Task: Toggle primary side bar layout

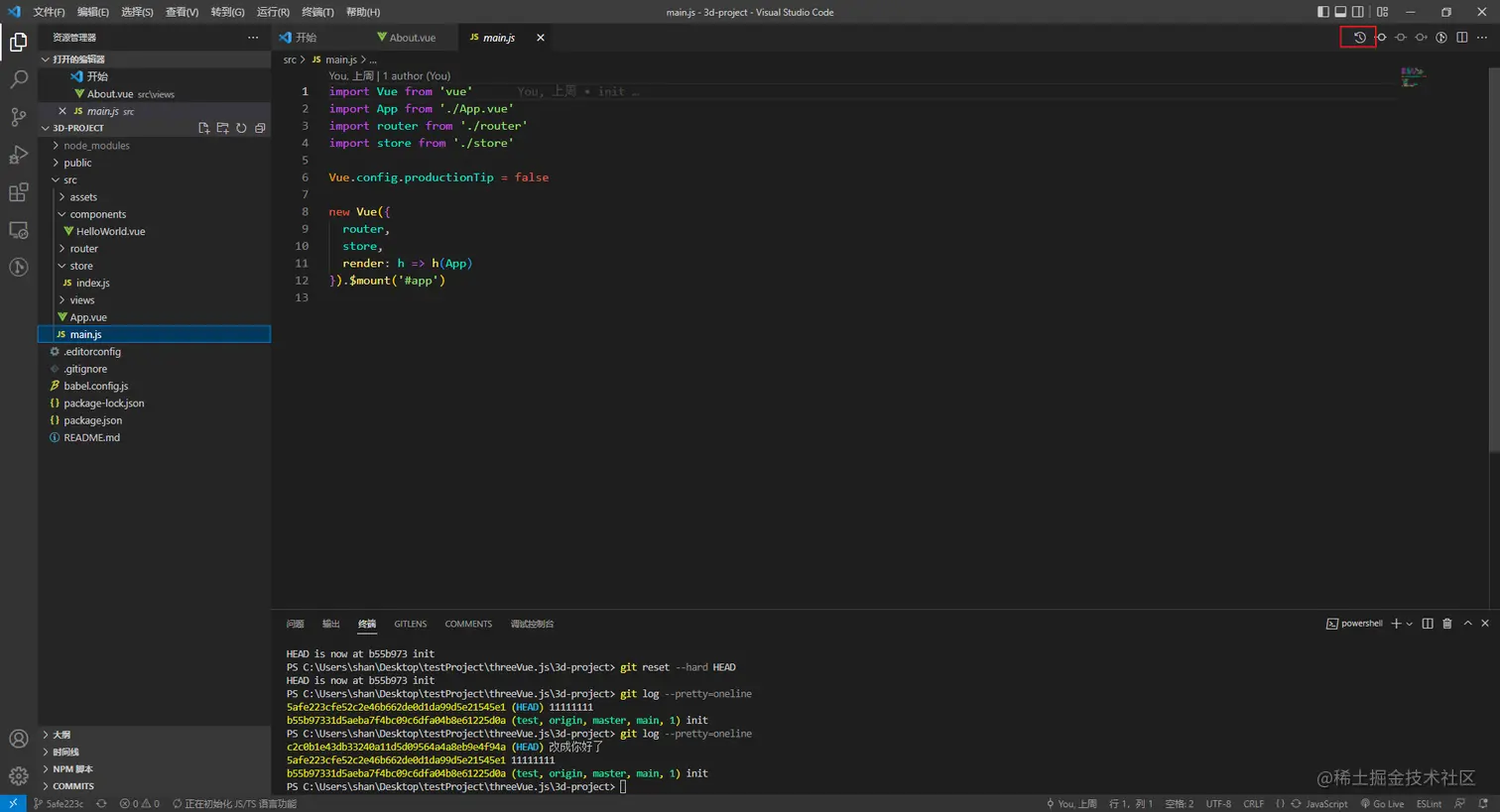Action: click(x=1322, y=12)
